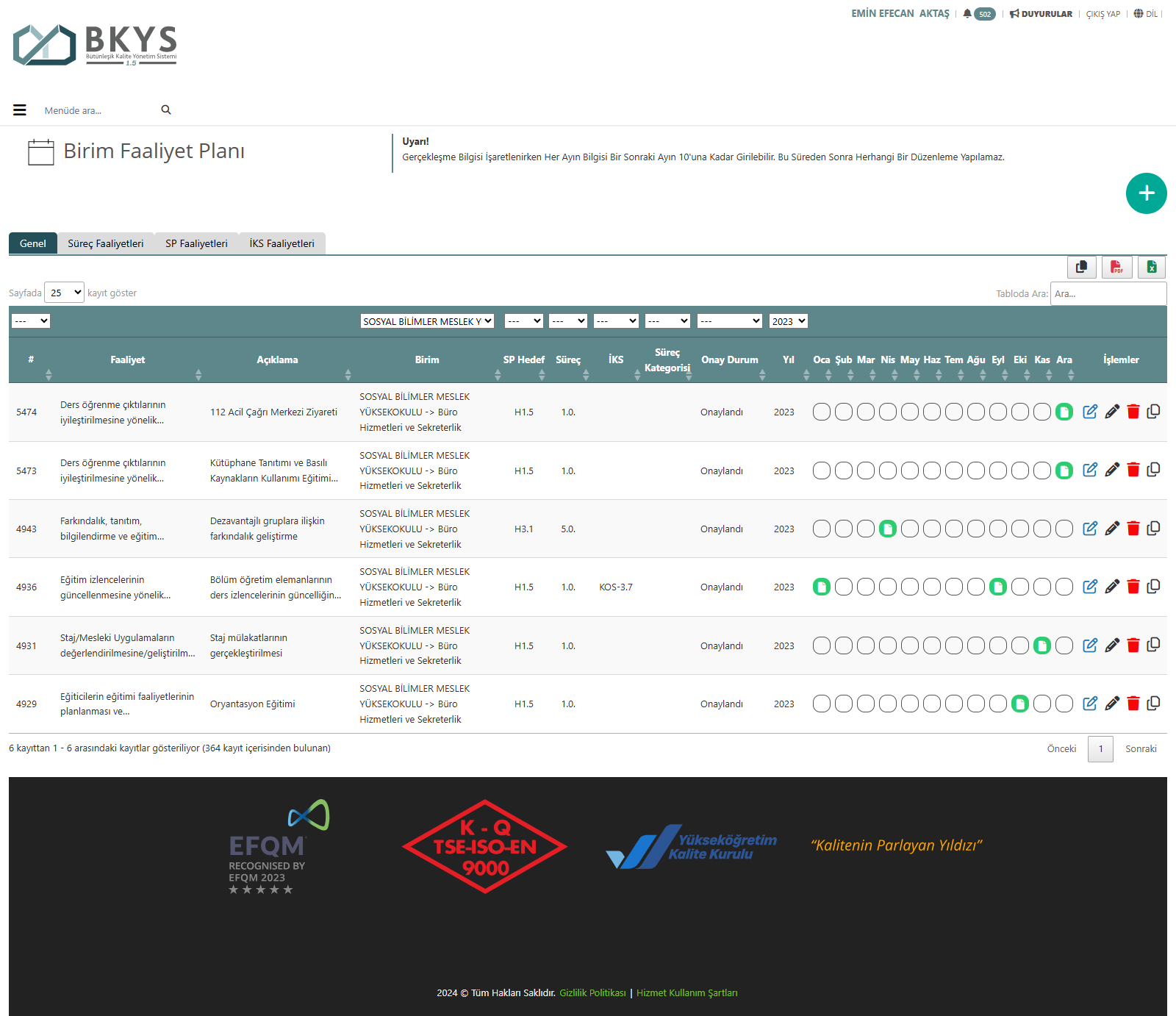Click the green add new activity button

[x=1146, y=193]
